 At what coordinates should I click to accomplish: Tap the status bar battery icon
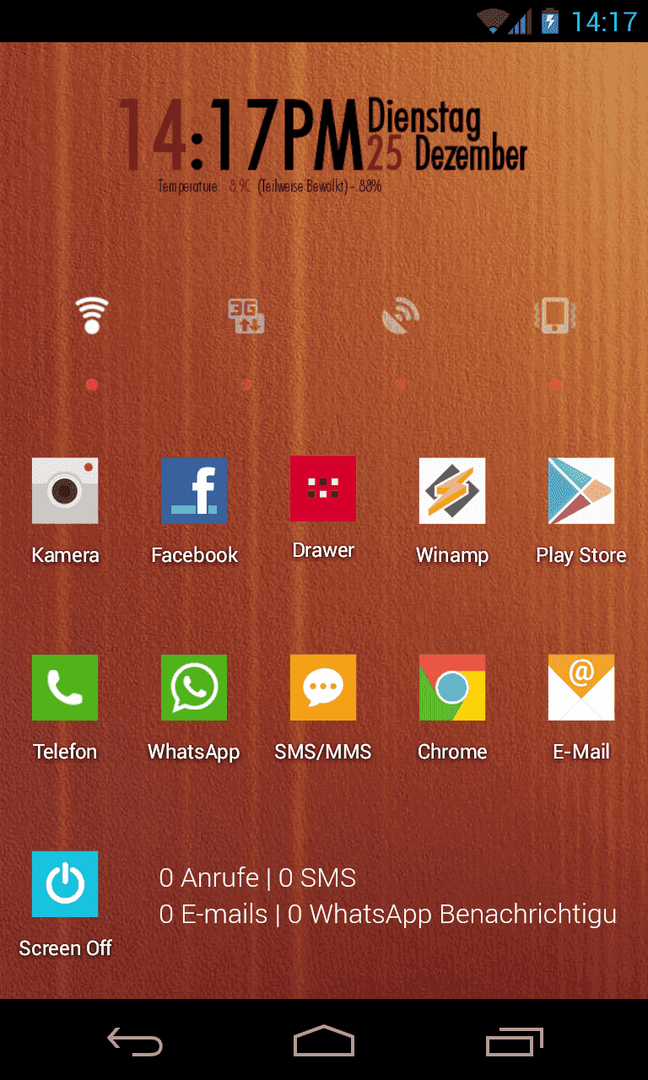pyautogui.click(x=550, y=21)
